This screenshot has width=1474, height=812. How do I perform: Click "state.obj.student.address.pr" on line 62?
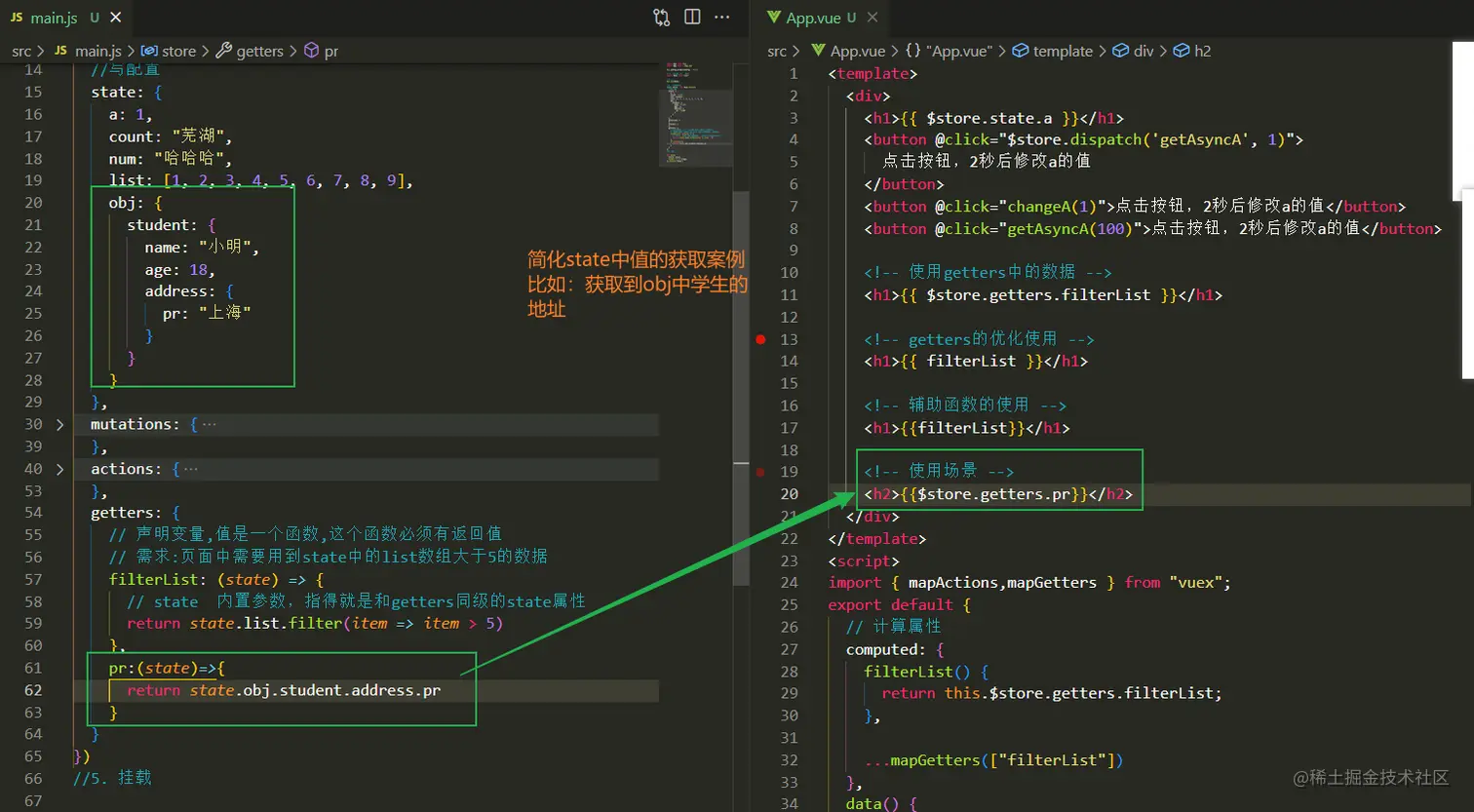pos(315,690)
